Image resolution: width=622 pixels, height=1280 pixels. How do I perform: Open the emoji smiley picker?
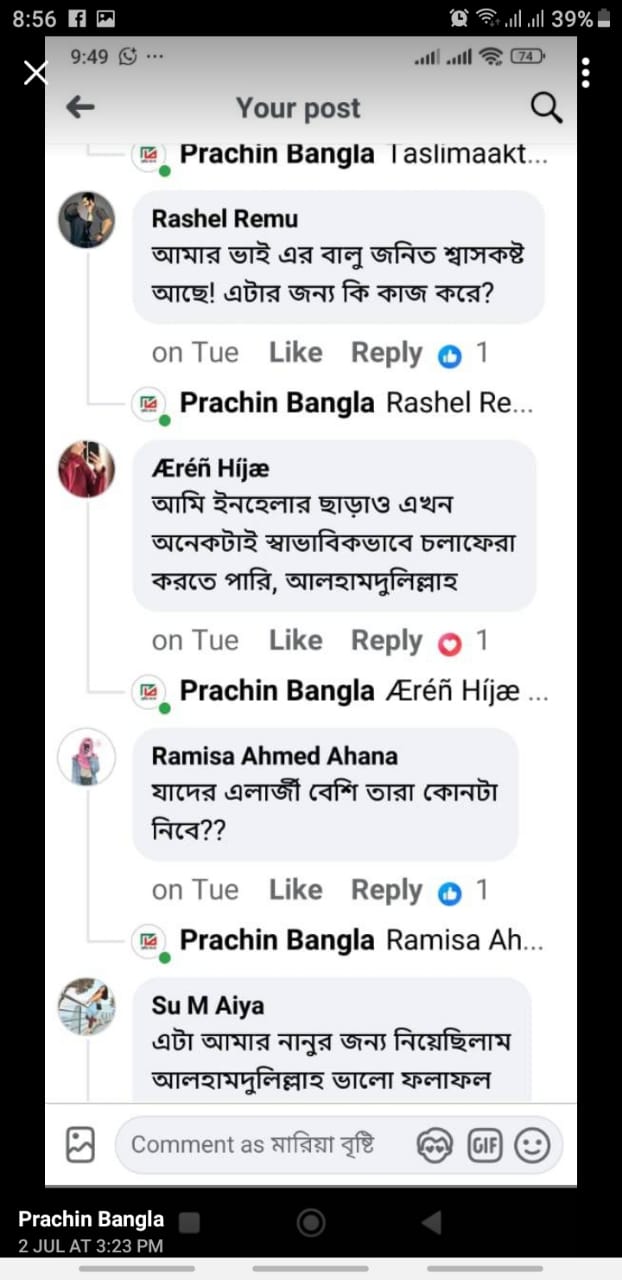point(533,1145)
